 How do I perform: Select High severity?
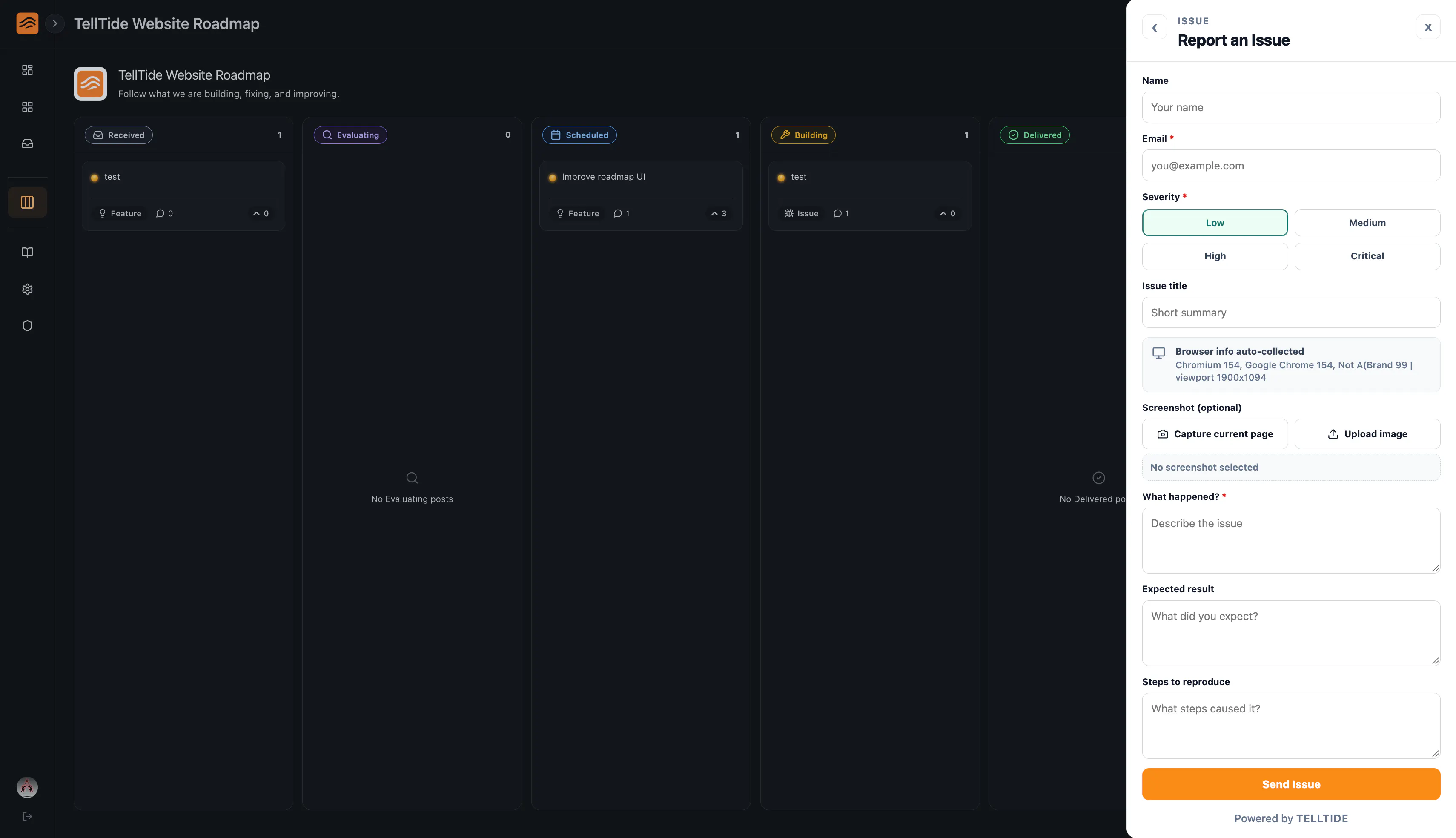tap(1215, 256)
